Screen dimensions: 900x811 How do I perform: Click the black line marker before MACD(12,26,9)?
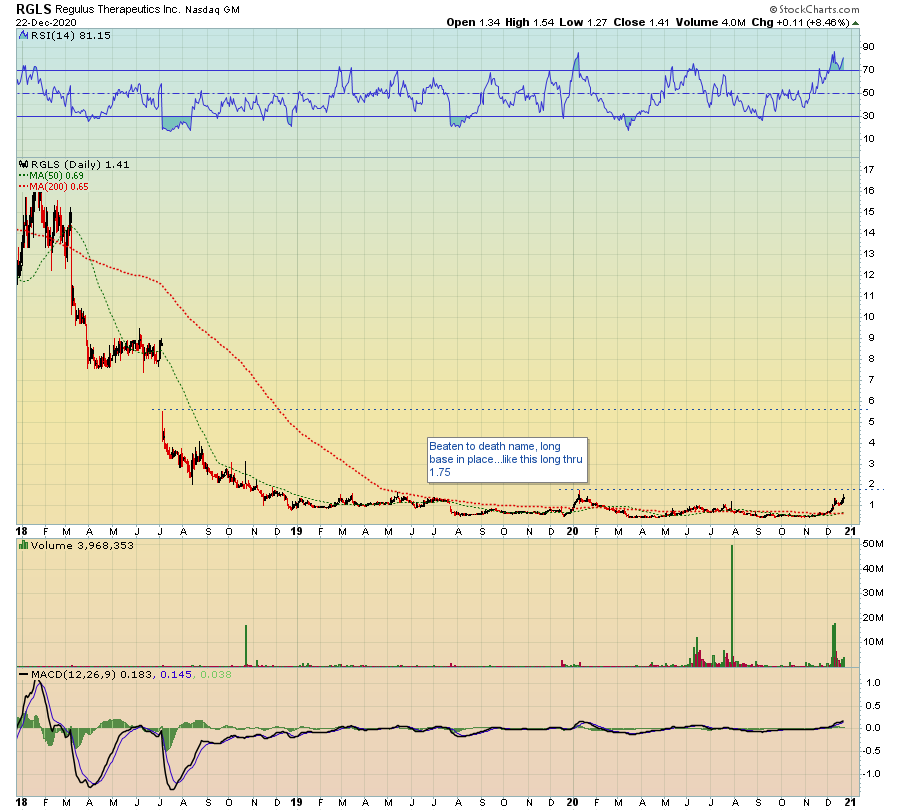[x=24, y=674]
